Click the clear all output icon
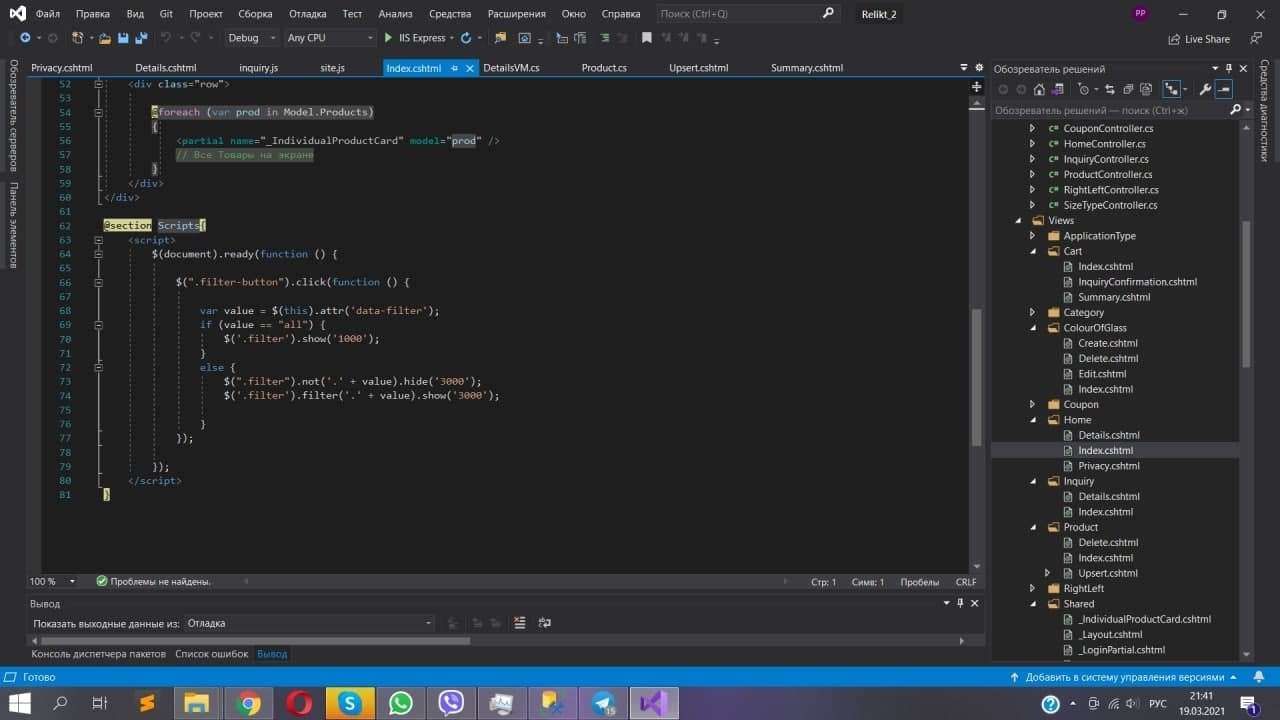Screen dimensions: 1280x720 coord(519,623)
